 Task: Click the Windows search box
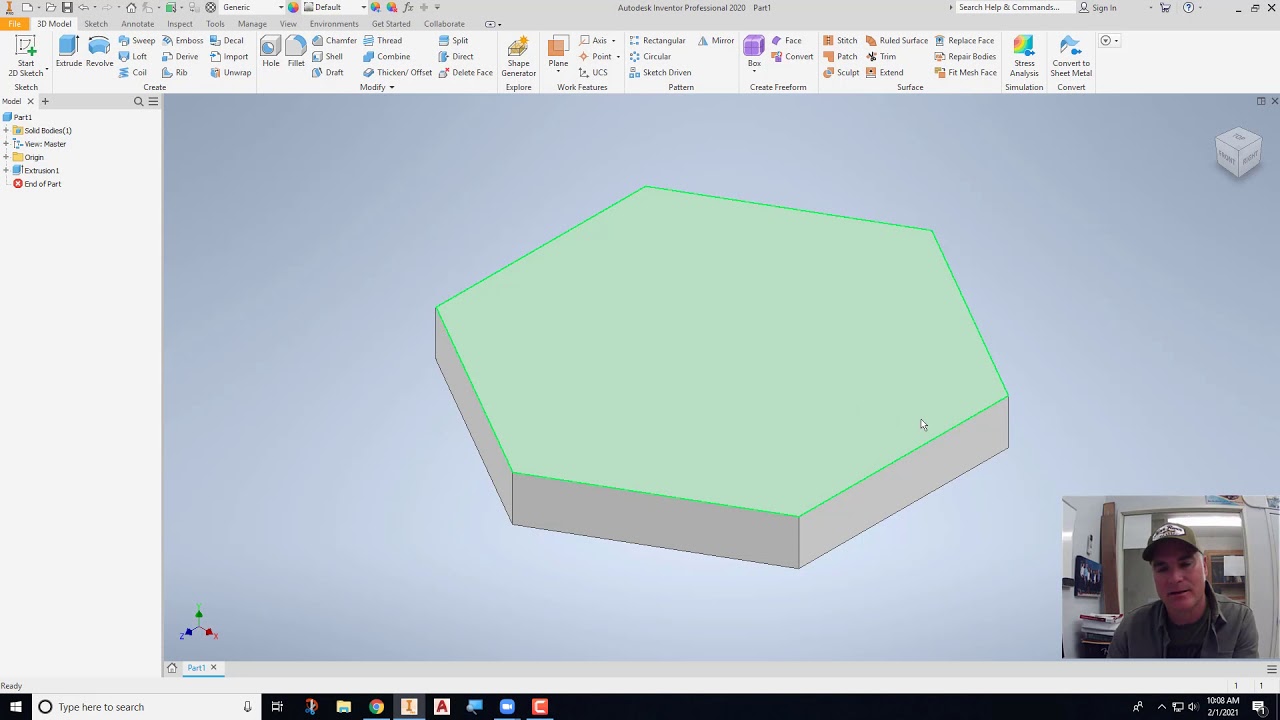tap(143, 707)
